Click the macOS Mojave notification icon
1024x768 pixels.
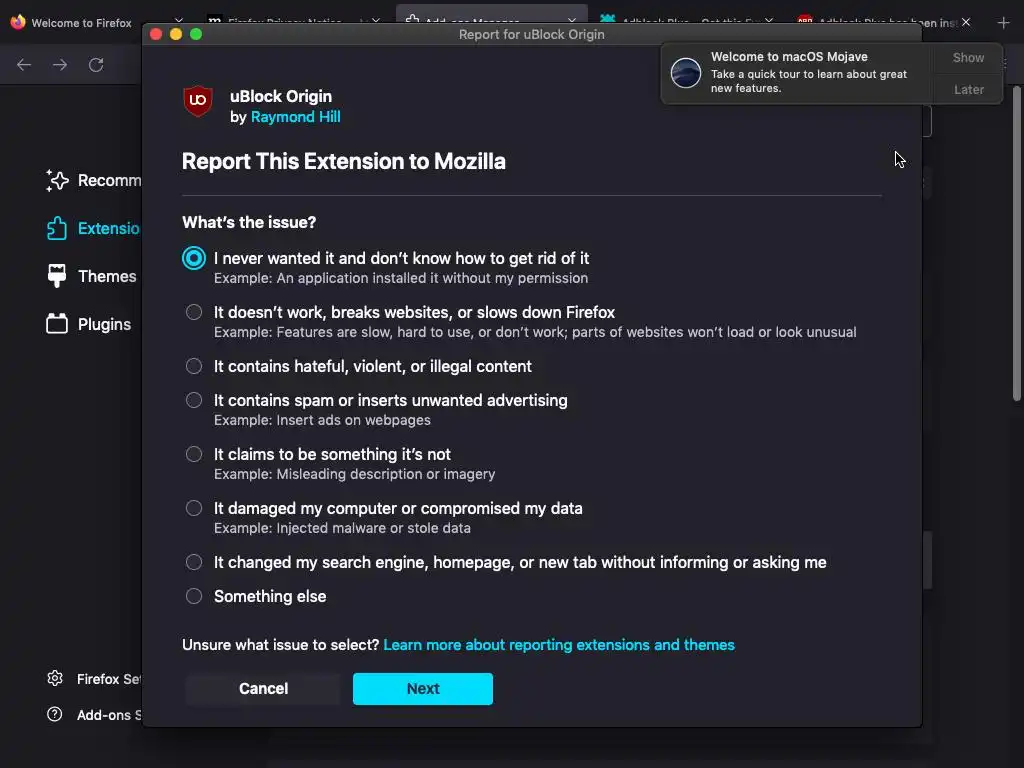686,72
